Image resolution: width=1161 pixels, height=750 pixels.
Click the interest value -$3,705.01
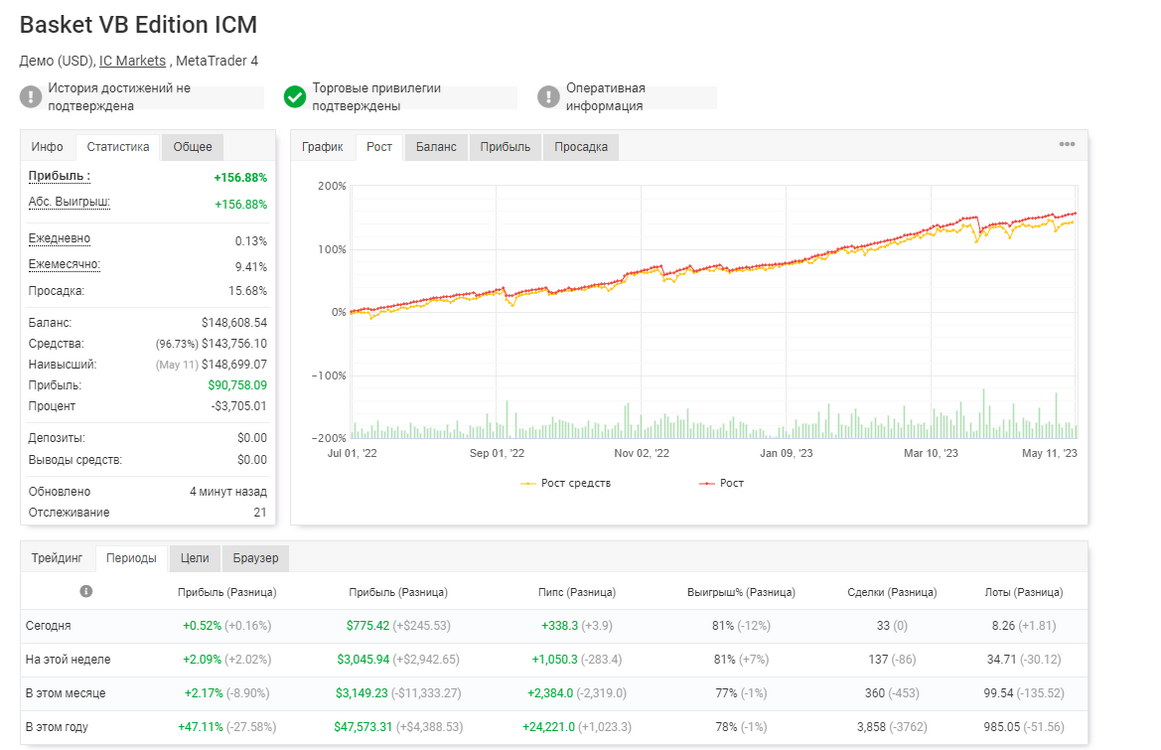coord(238,406)
